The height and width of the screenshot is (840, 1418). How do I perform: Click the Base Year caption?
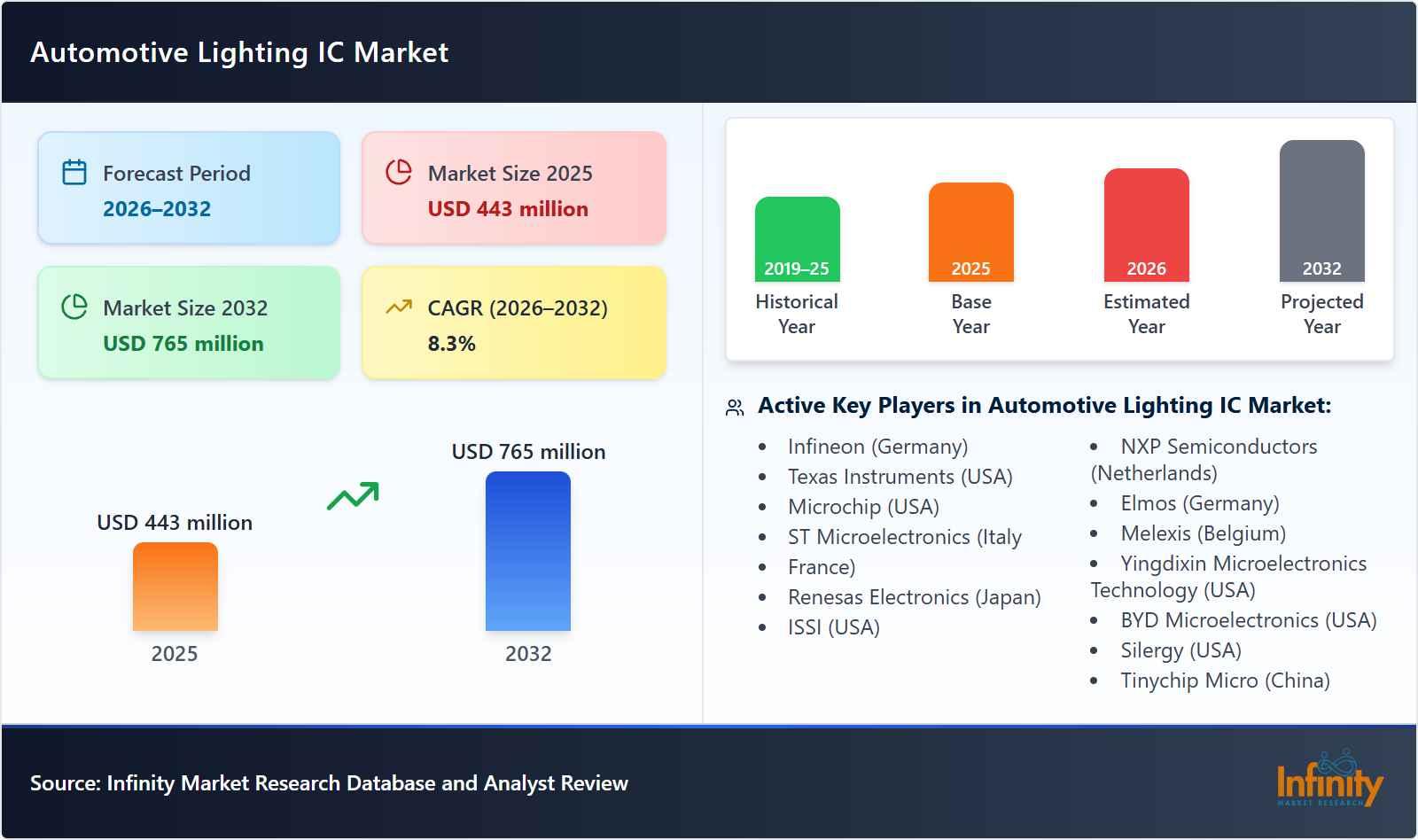(971, 314)
